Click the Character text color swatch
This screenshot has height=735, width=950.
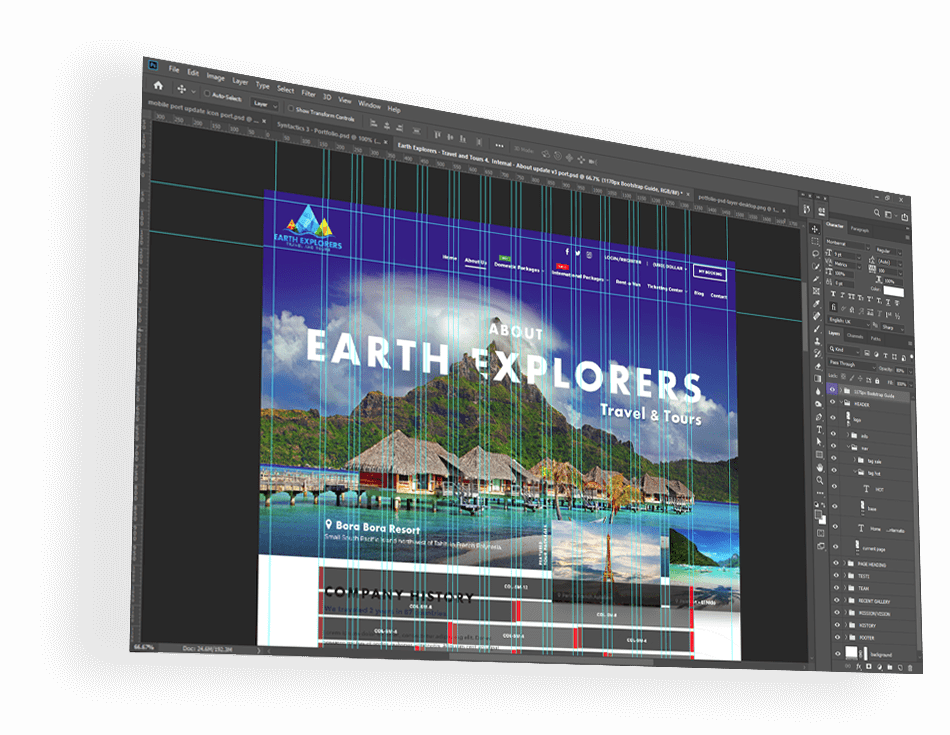894,292
